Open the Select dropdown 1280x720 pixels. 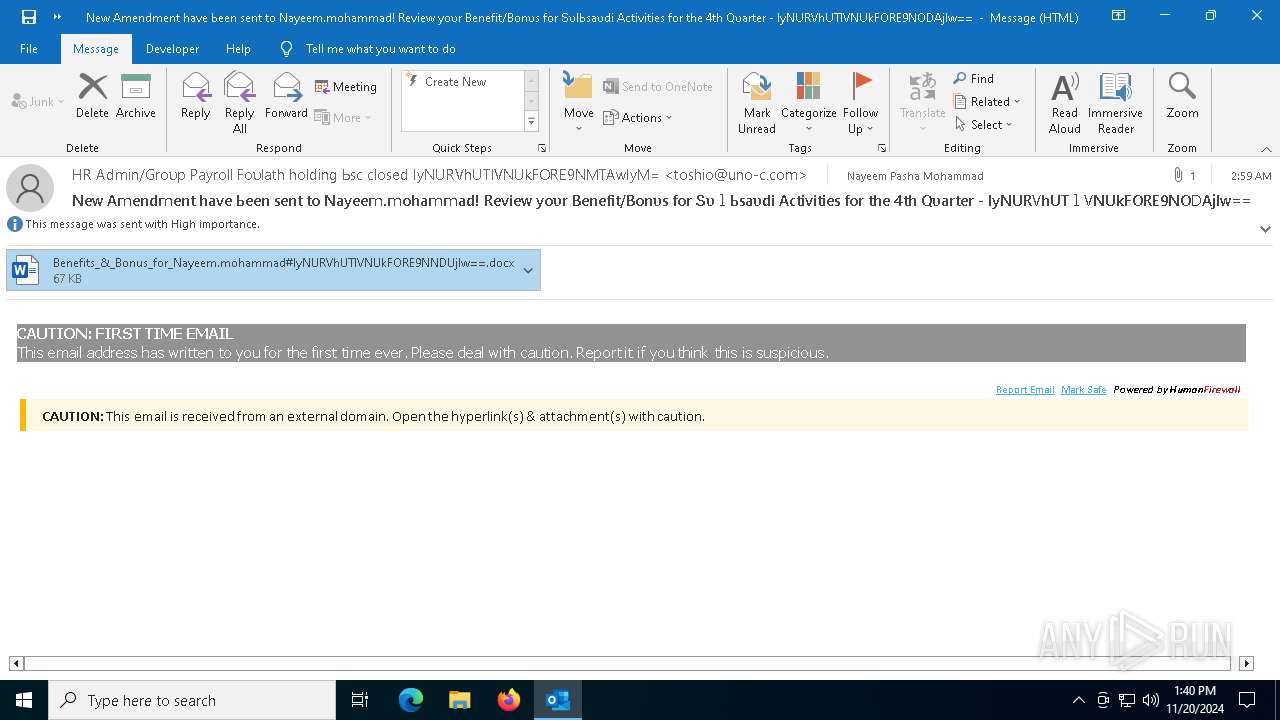click(983, 125)
